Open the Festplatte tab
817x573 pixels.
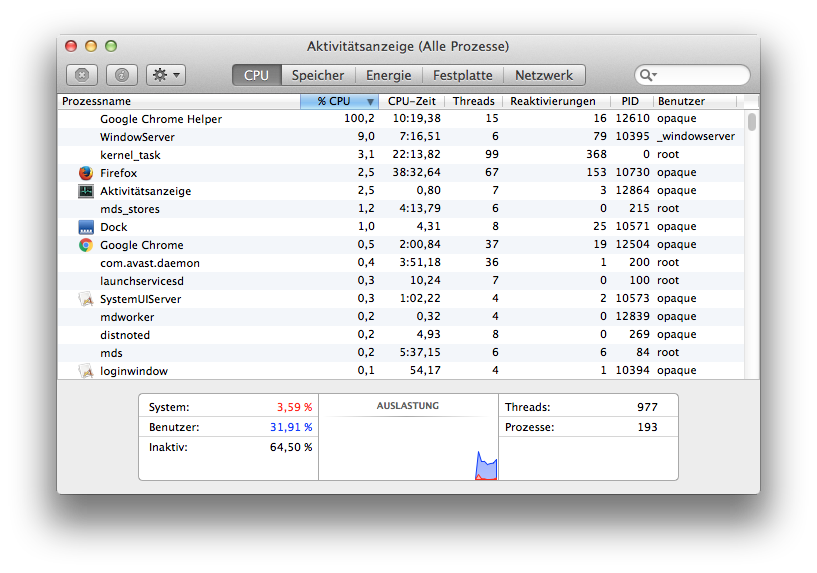tap(462, 75)
